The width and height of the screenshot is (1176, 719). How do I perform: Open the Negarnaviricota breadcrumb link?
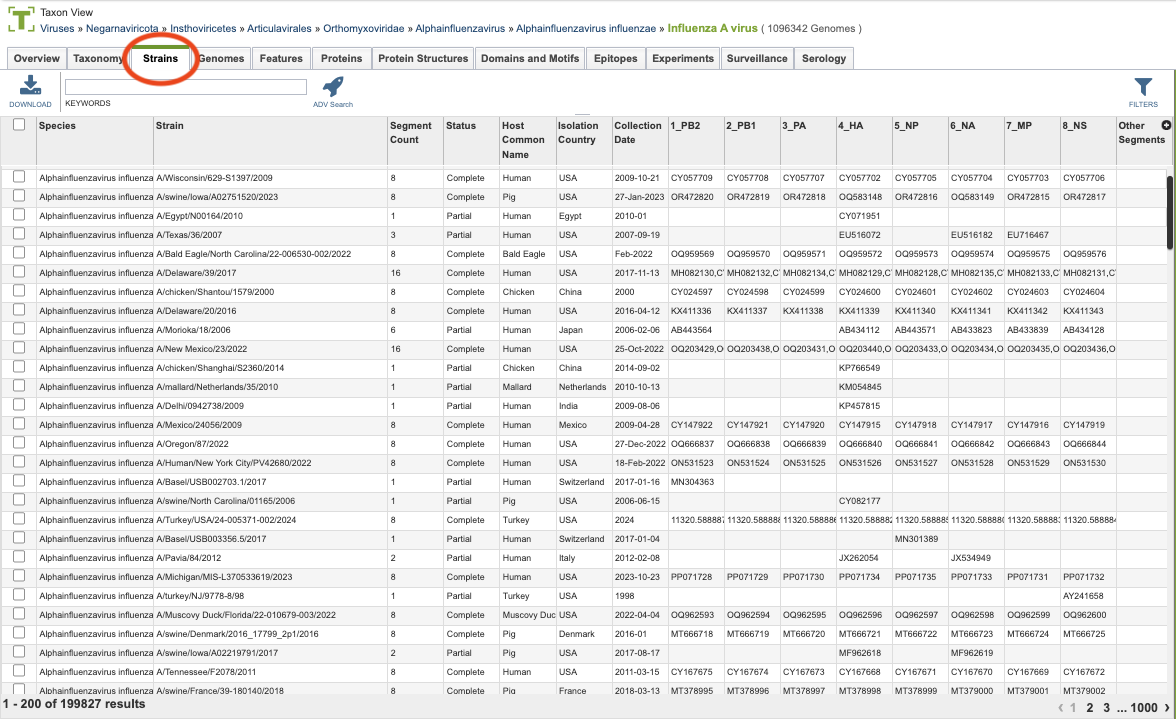point(122,28)
